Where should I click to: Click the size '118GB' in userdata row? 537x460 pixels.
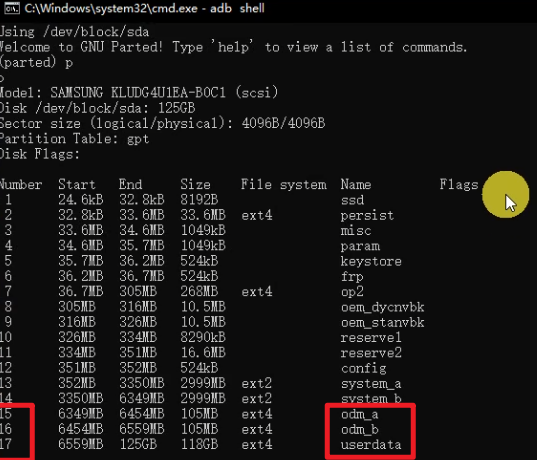[199, 444]
